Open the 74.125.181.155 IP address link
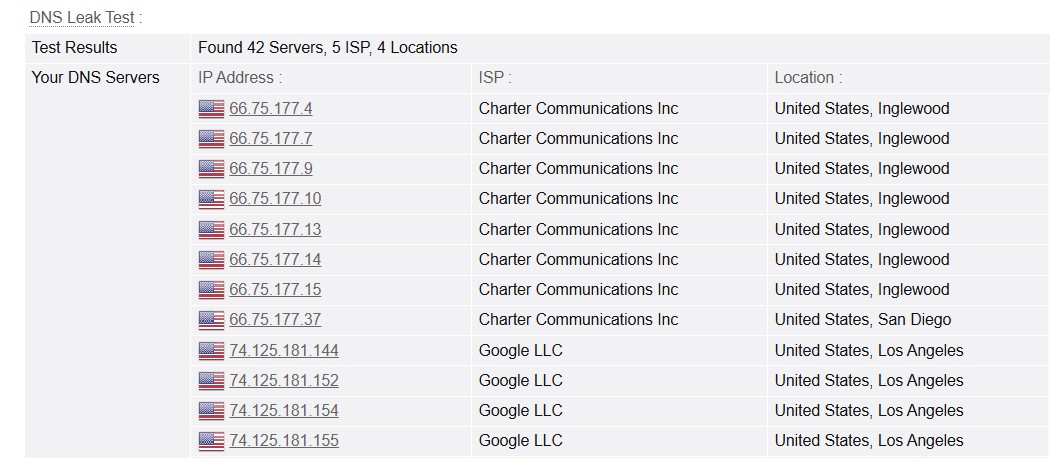Image resolution: width=1050 pixels, height=464 pixels. [284, 441]
